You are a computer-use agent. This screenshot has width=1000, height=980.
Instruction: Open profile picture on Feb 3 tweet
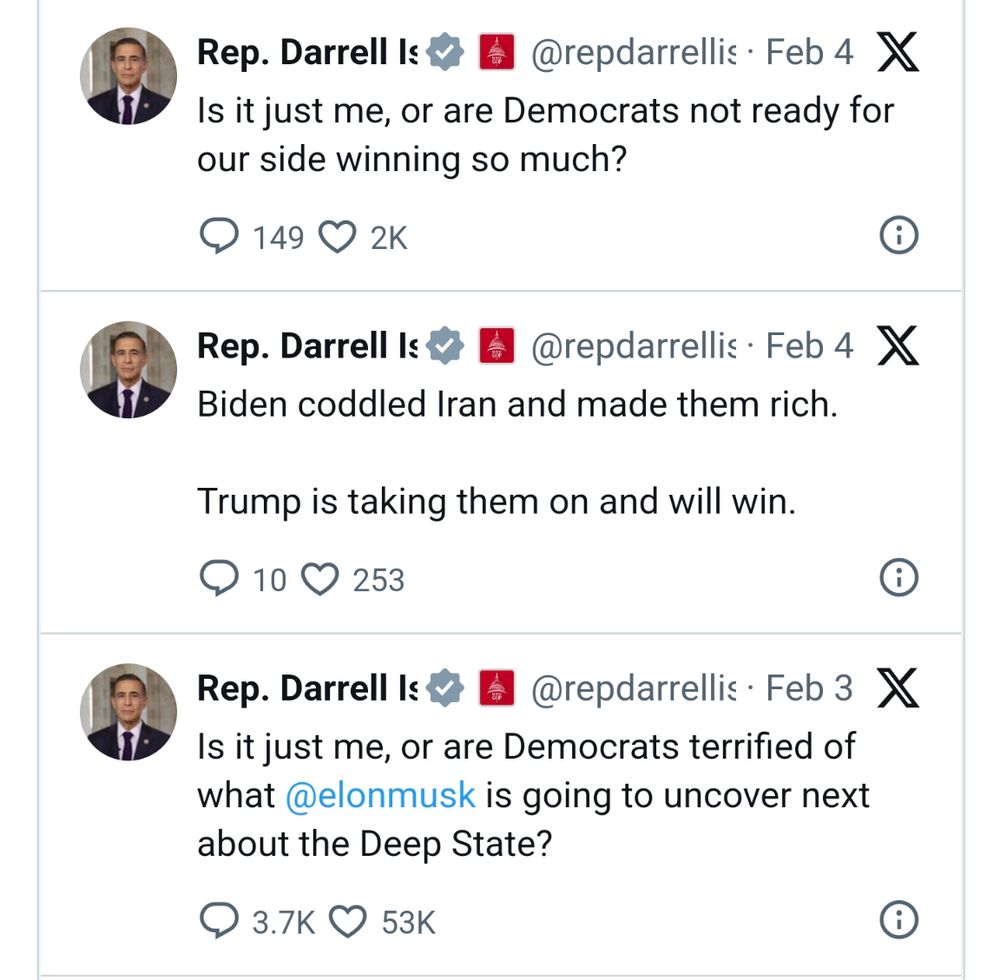point(128,712)
